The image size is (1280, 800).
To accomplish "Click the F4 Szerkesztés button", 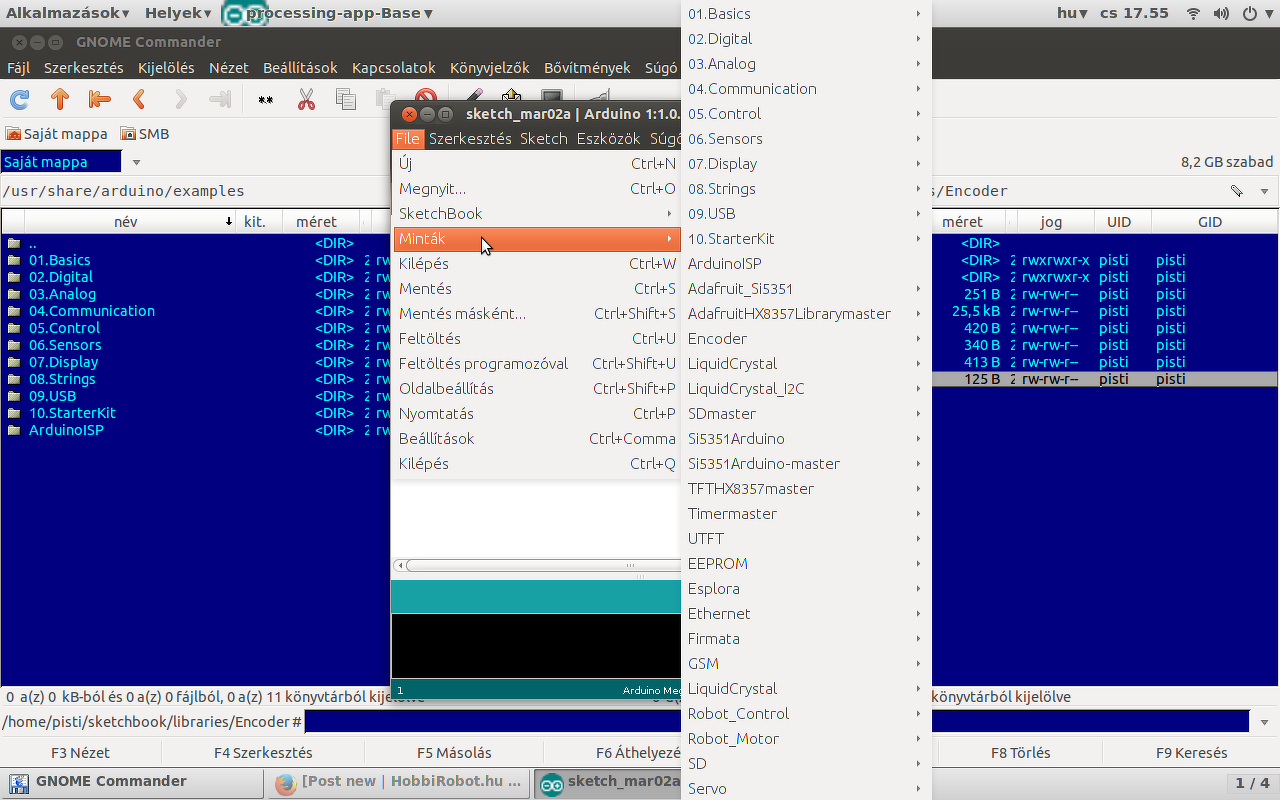I will coord(263,753).
